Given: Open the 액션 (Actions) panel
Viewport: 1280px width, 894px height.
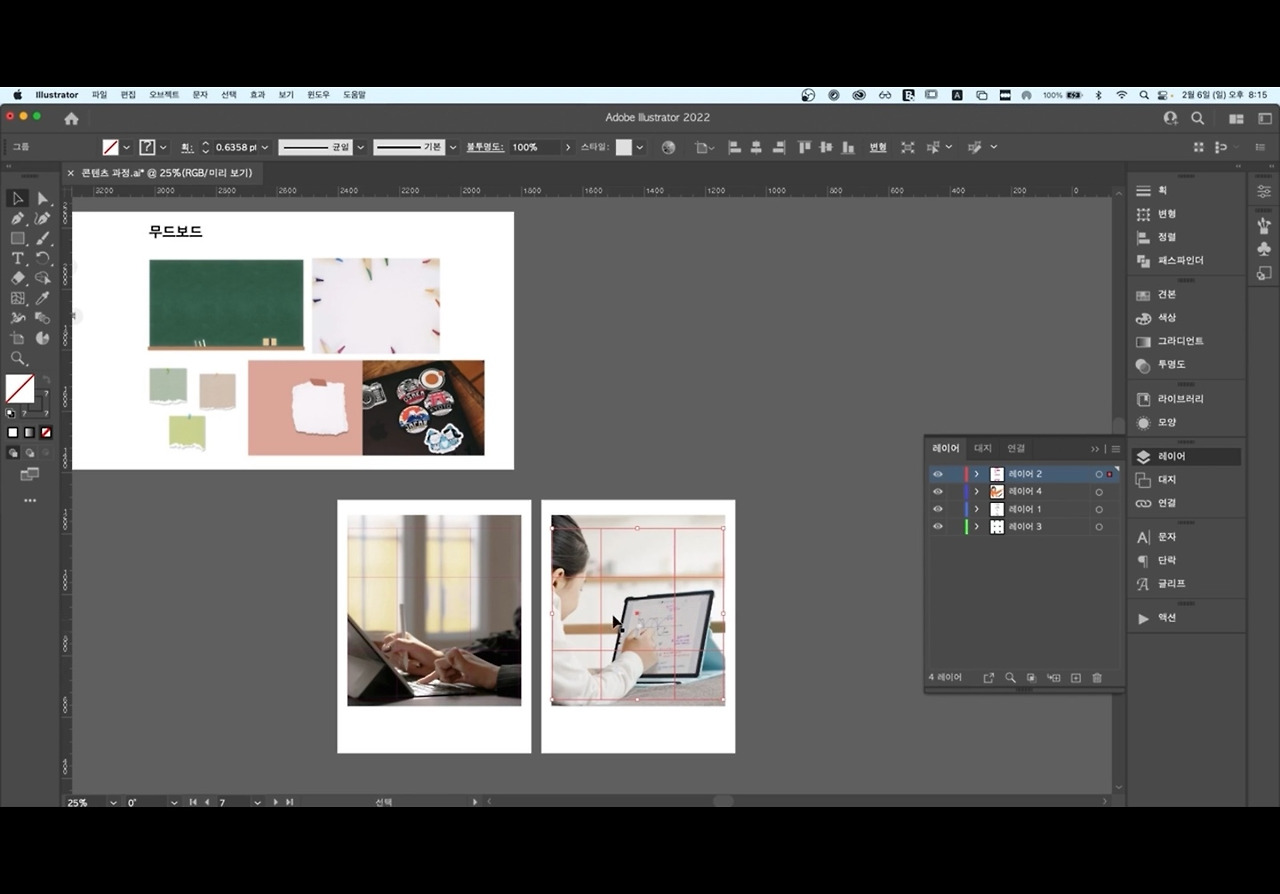Looking at the screenshot, I should click(x=1166, y=618).
